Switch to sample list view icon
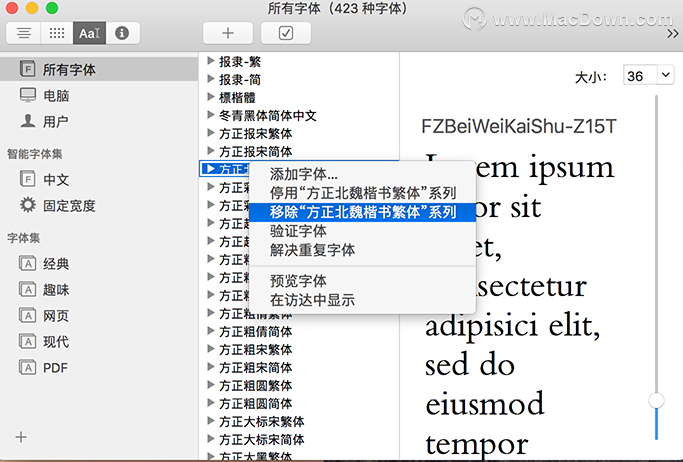The image size is (683, 462). pos(24,33)
